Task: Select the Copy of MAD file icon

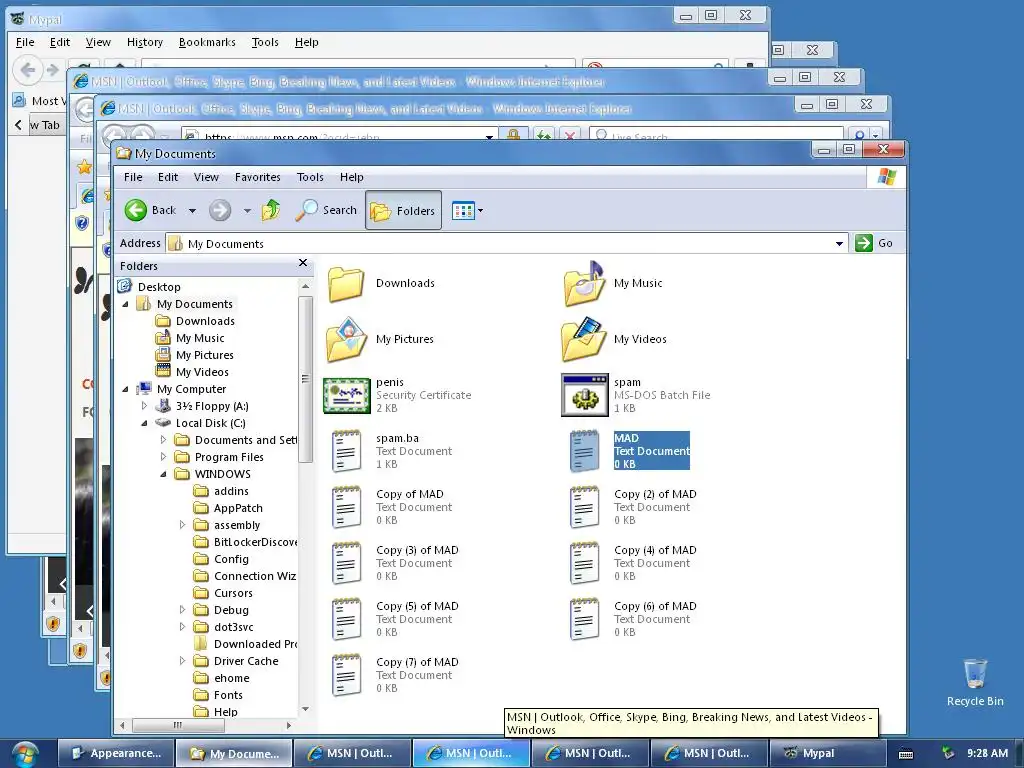Action: point(346,507)
